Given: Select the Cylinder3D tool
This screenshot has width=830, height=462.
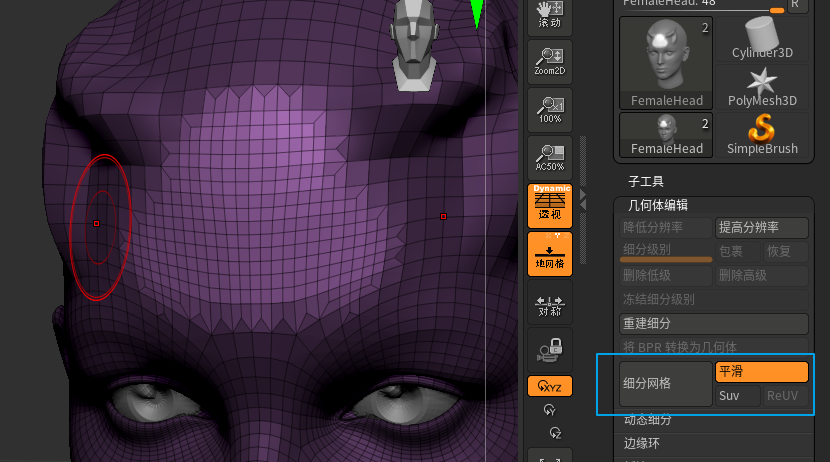Looking at the screenshot, I should [762, 38].
